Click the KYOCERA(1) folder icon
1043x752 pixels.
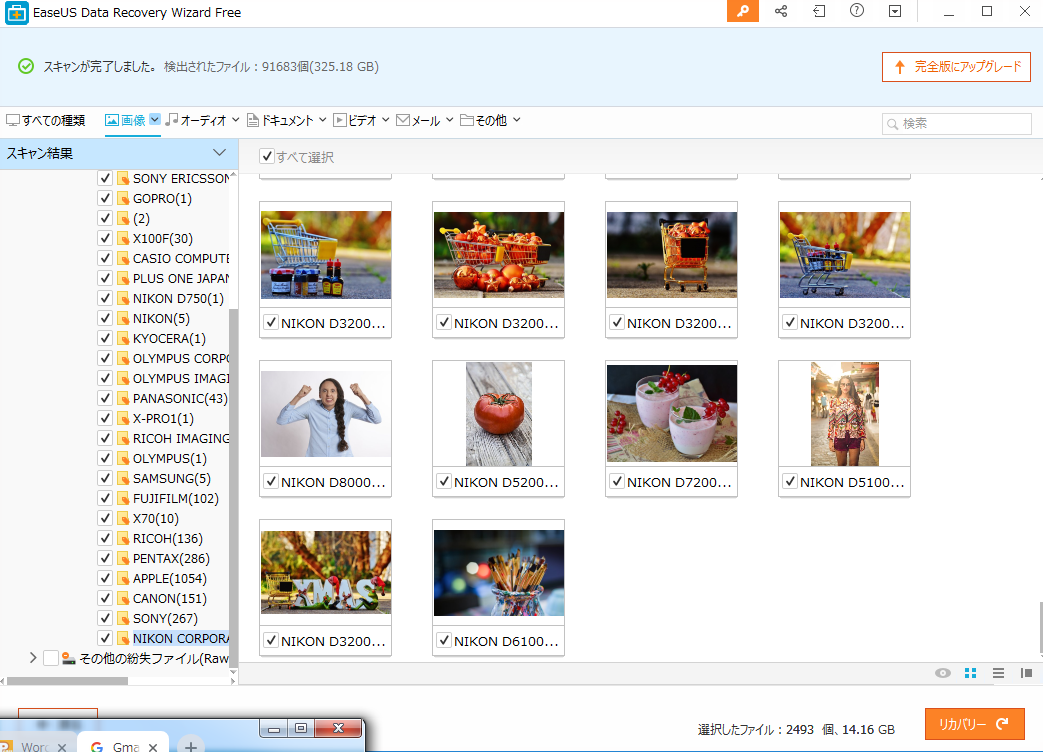(122, 338)
